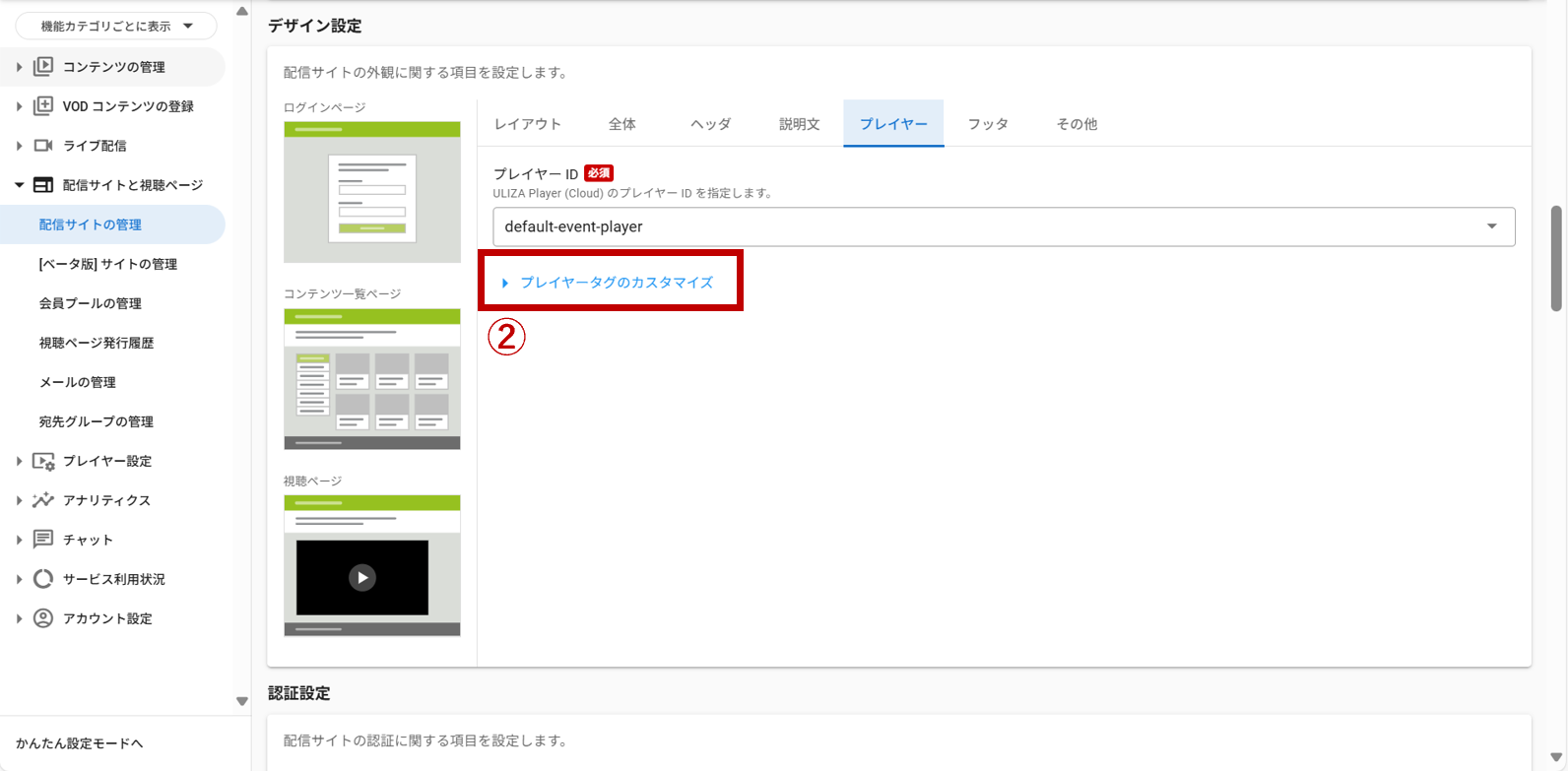1568x771 pixels.
Task: Expand プレイヤータグのカスタマイズ section
Action: pos(616,283)
